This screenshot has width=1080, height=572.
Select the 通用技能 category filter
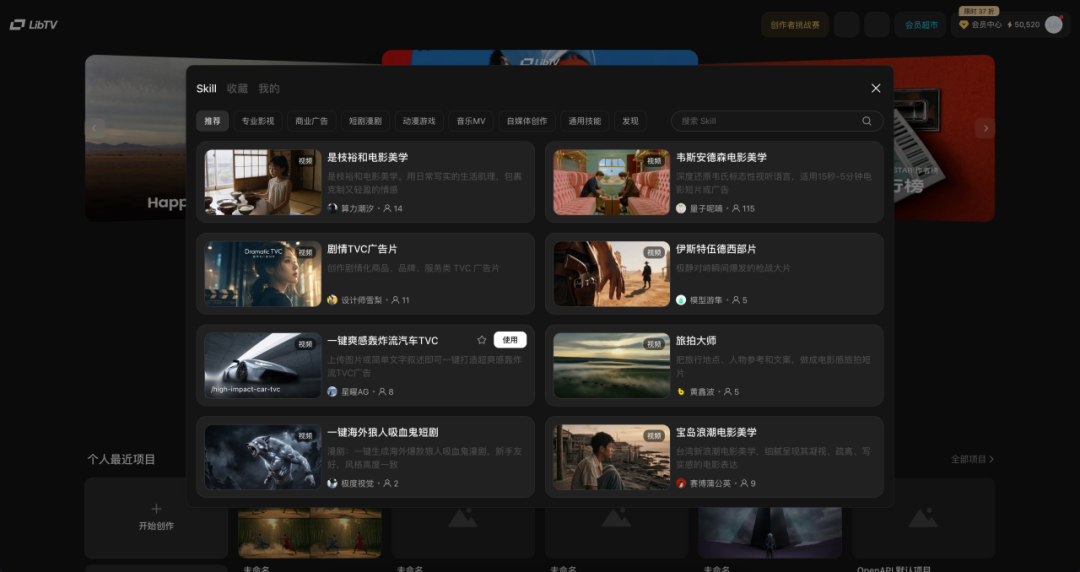coord(584,121)
